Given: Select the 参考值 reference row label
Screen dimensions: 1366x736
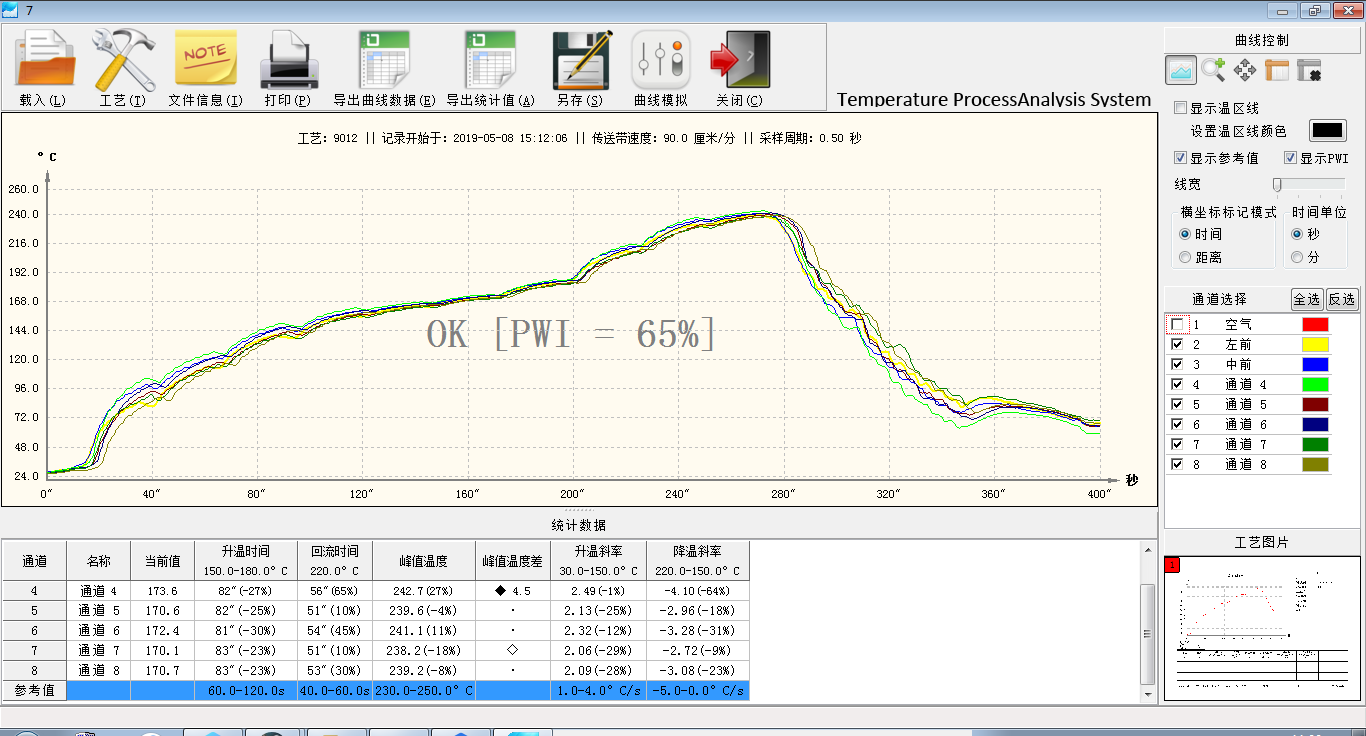Looking at the screenshot, I should coord(34,690).
